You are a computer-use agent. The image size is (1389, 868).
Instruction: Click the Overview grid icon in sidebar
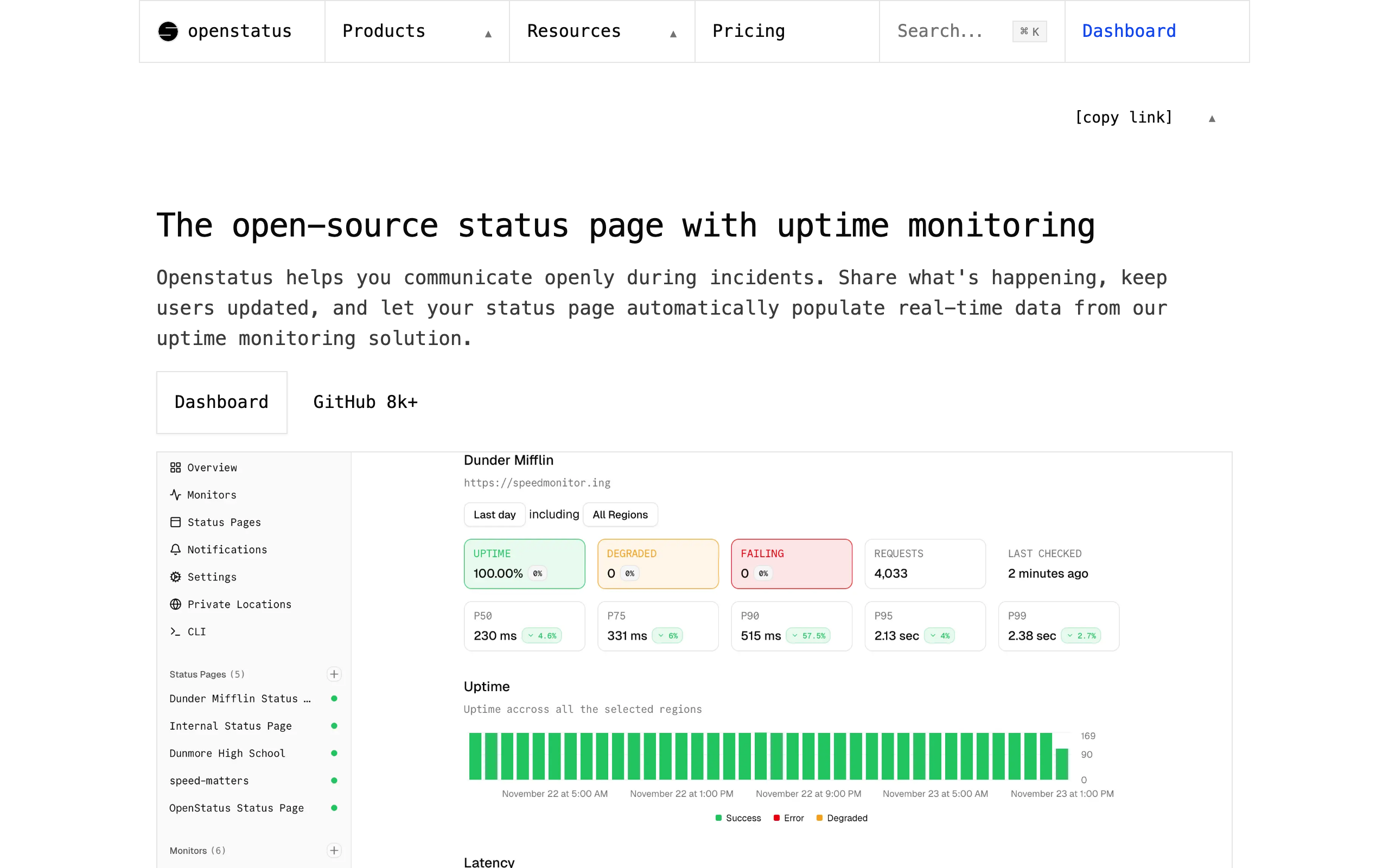(x=175, y=467)
